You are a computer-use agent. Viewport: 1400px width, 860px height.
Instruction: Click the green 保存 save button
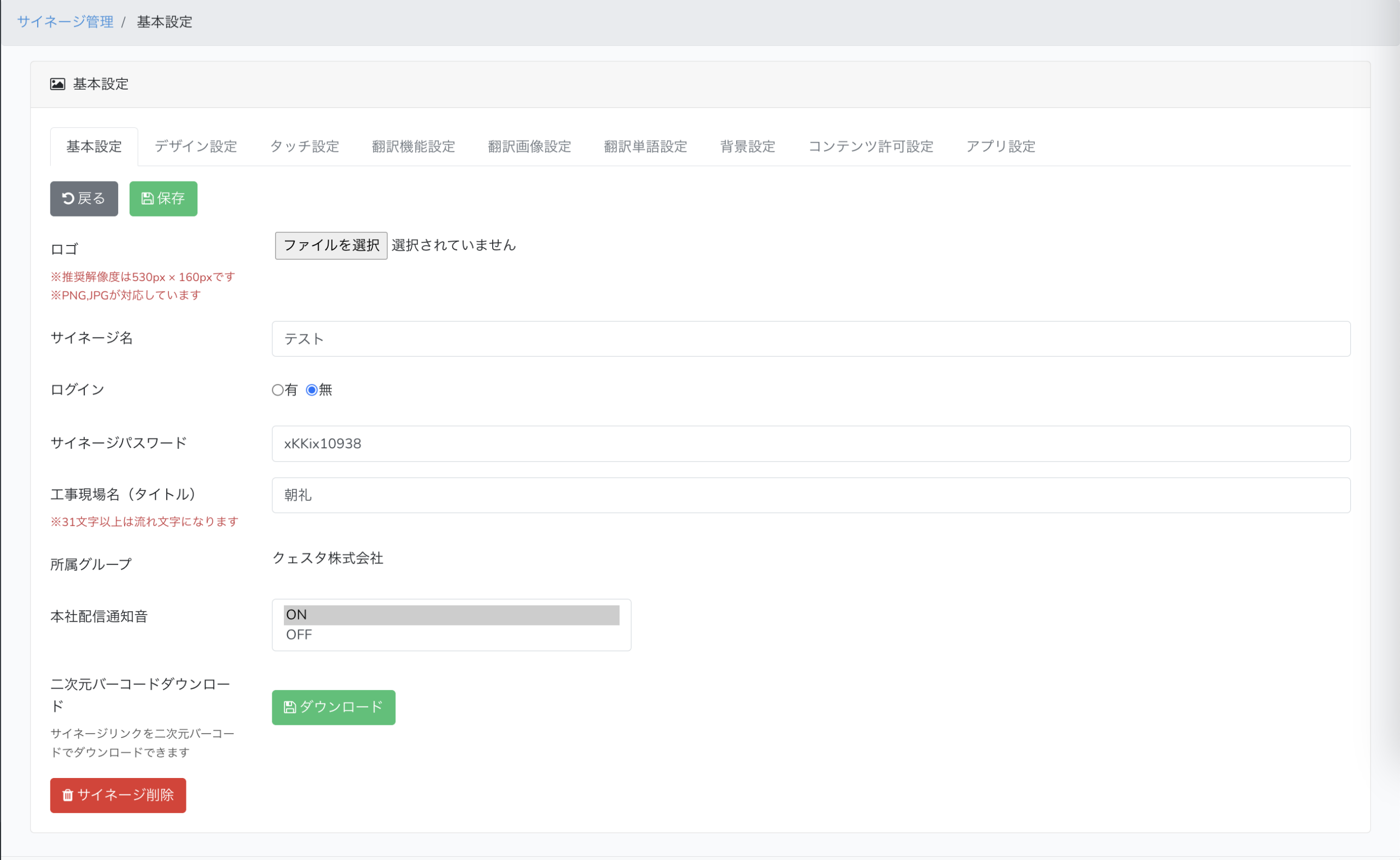point(164,198)
